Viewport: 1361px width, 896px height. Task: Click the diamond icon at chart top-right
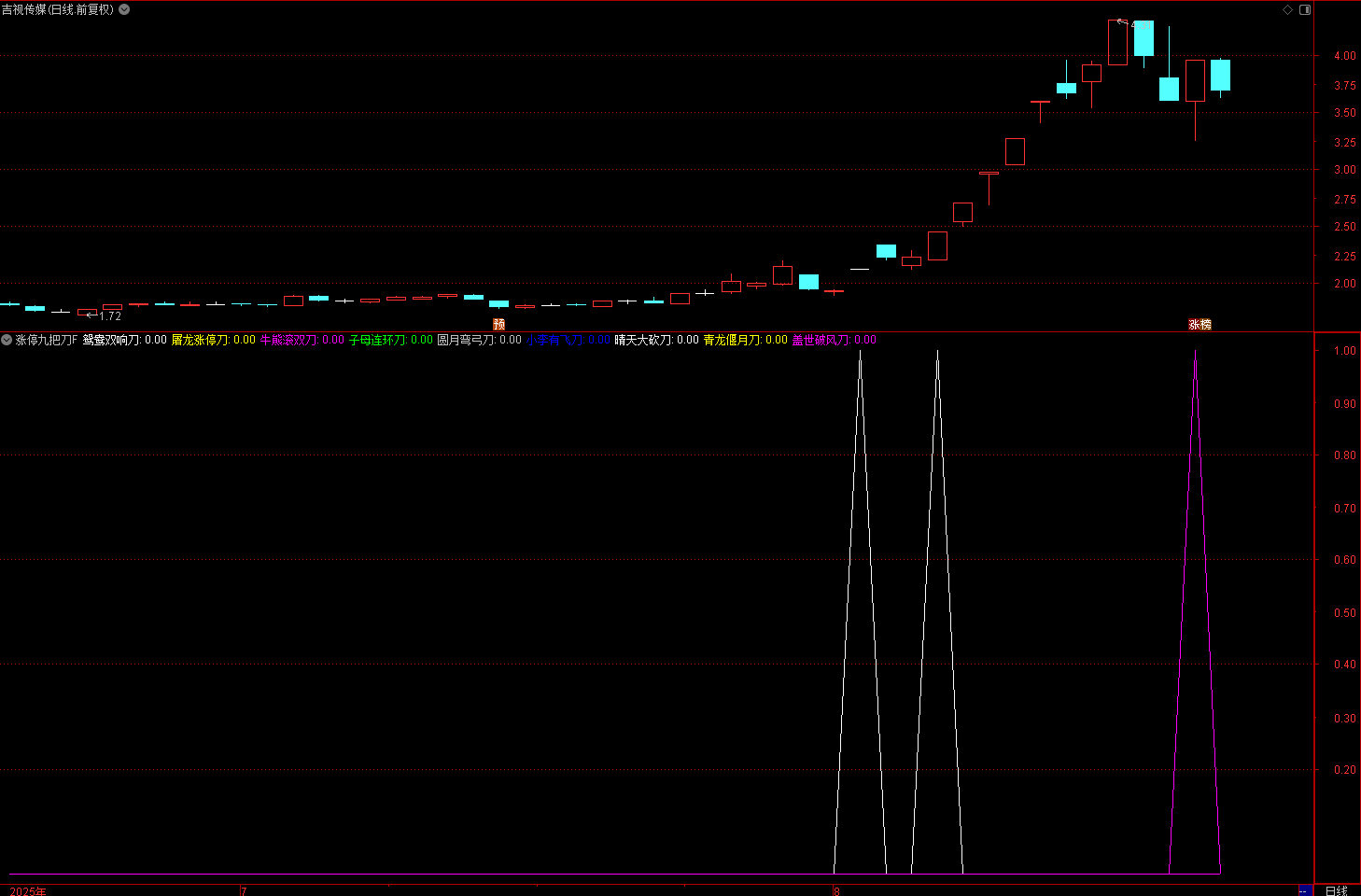pos(1288,9)
